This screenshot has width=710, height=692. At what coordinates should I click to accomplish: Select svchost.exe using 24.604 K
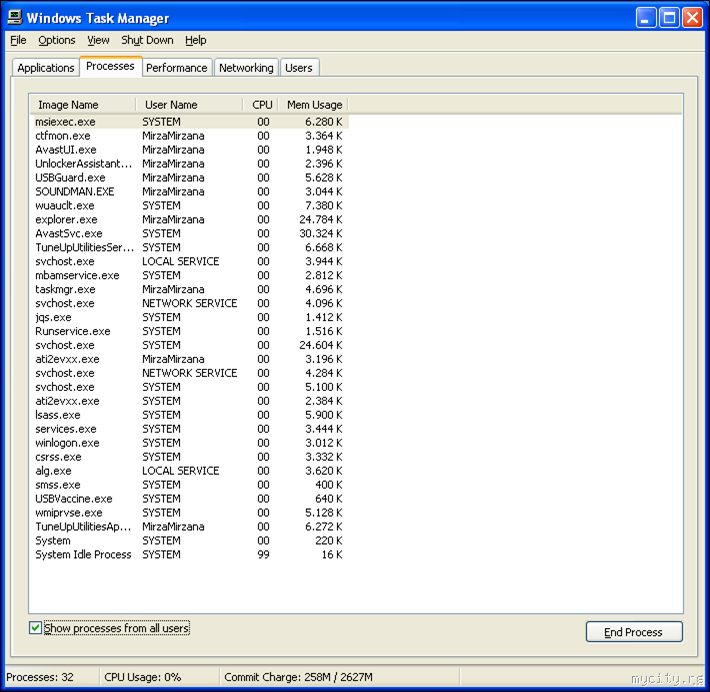pyautogui.click(x=189, y=345)
